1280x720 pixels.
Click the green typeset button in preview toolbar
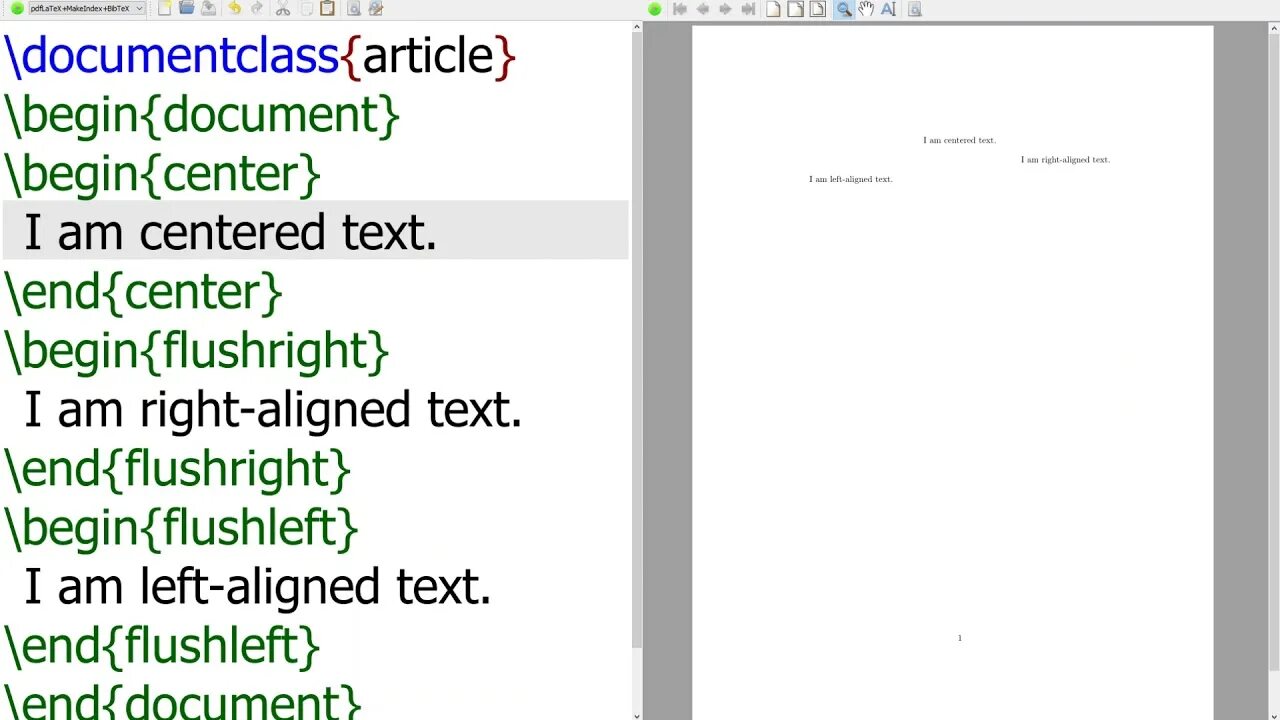point(655,9)
